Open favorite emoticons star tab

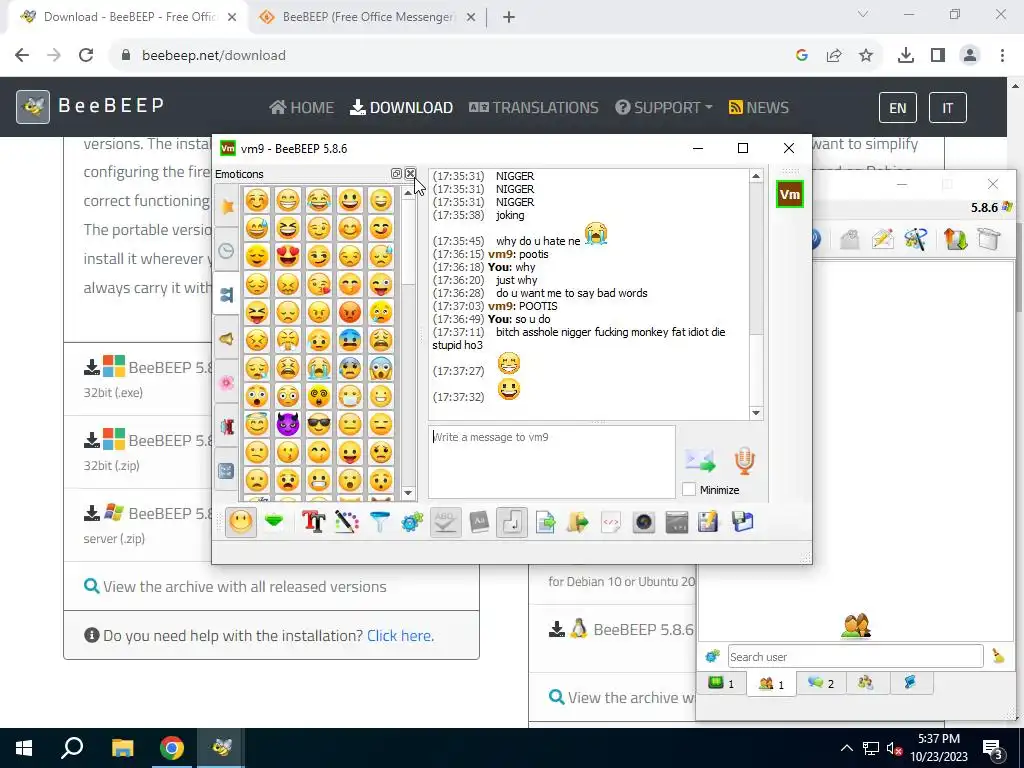point(227,207)
